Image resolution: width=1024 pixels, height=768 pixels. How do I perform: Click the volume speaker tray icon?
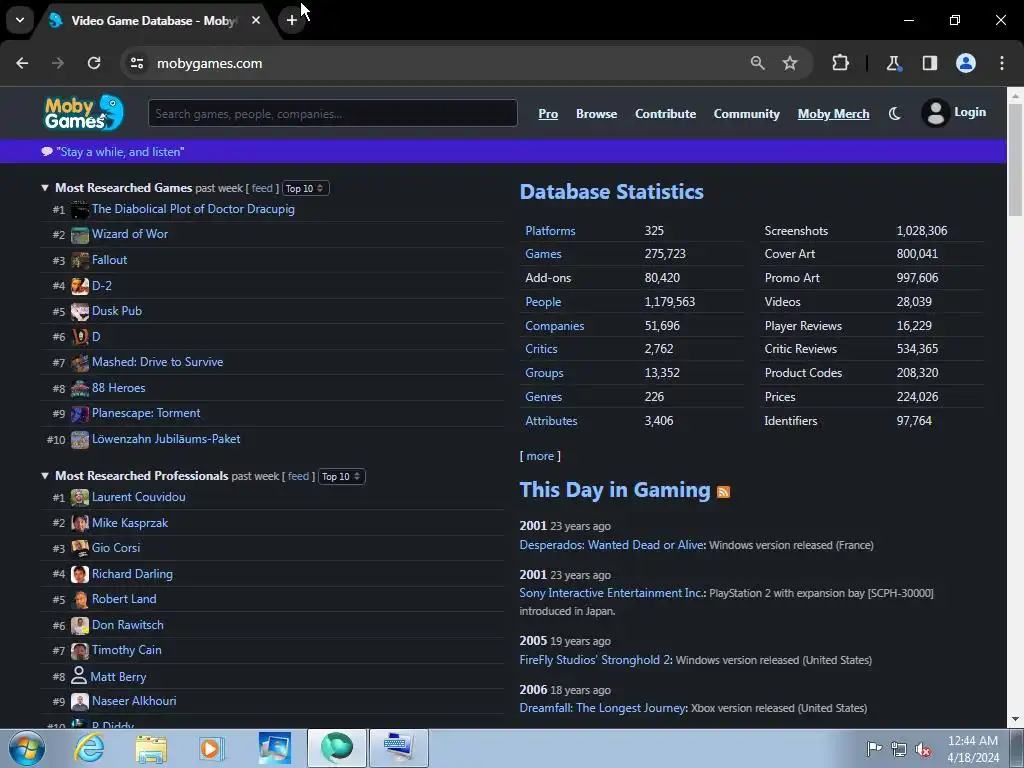923,749
